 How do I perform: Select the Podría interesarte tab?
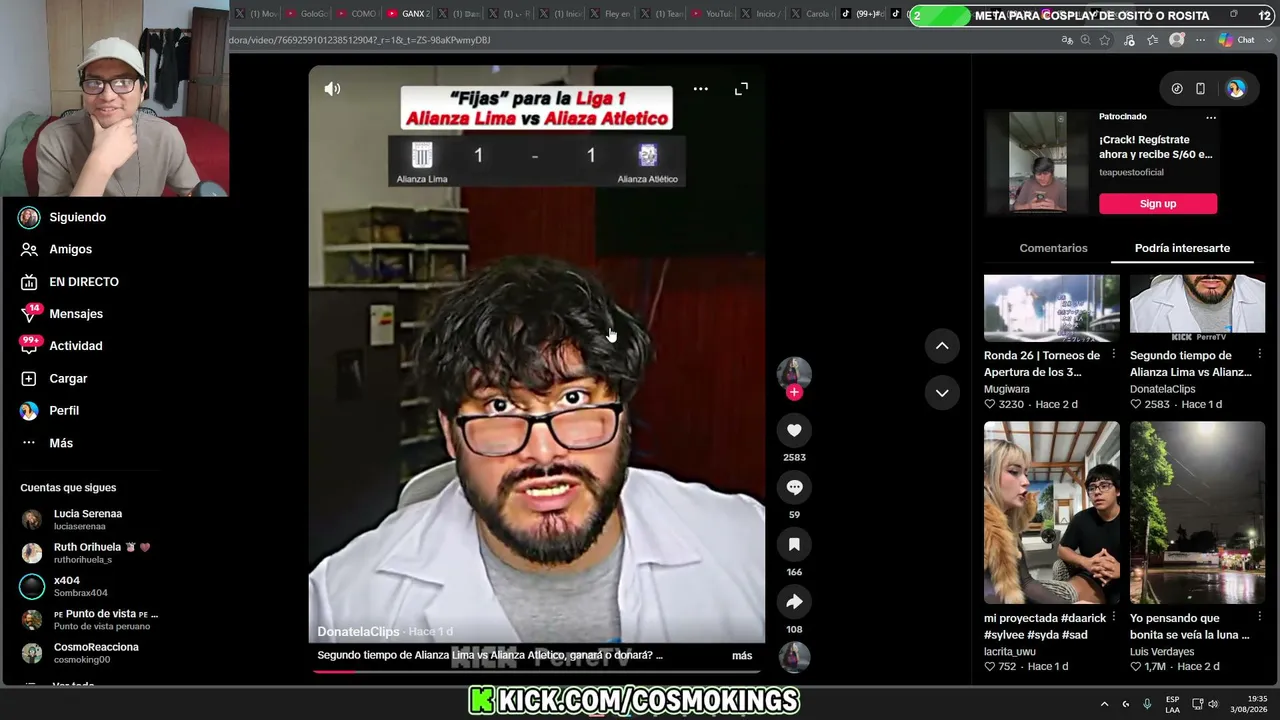(1182, 248)
